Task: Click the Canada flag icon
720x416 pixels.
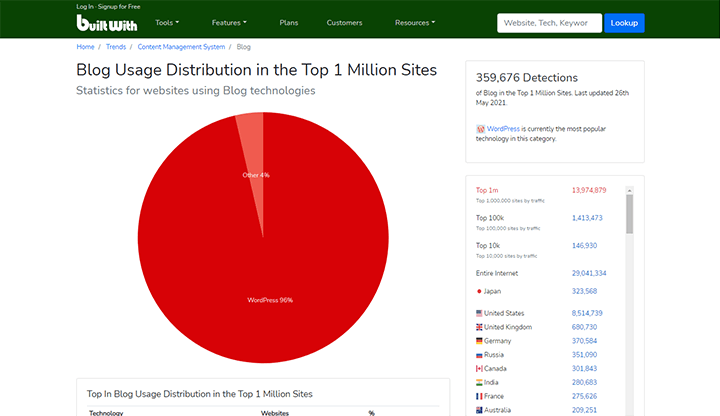Action: pos(480,368)
